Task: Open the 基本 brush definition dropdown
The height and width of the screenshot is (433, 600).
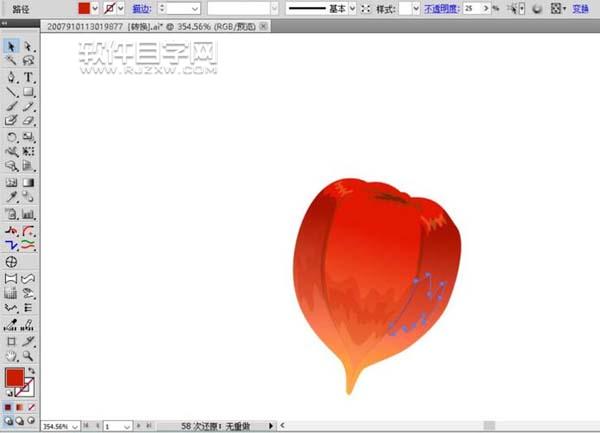Action: [x=352, y=8]
